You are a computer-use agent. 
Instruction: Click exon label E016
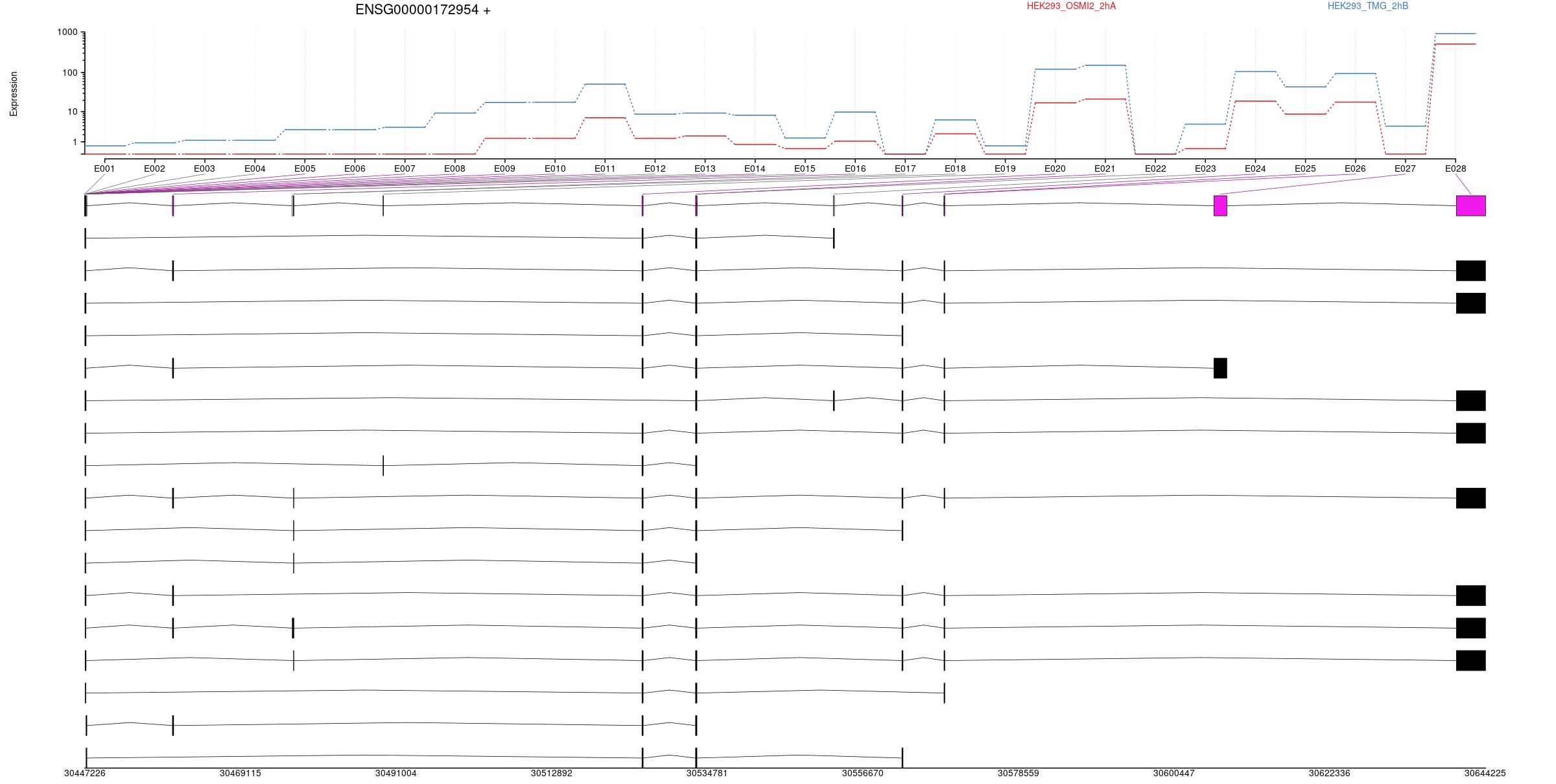coord(855,168)
